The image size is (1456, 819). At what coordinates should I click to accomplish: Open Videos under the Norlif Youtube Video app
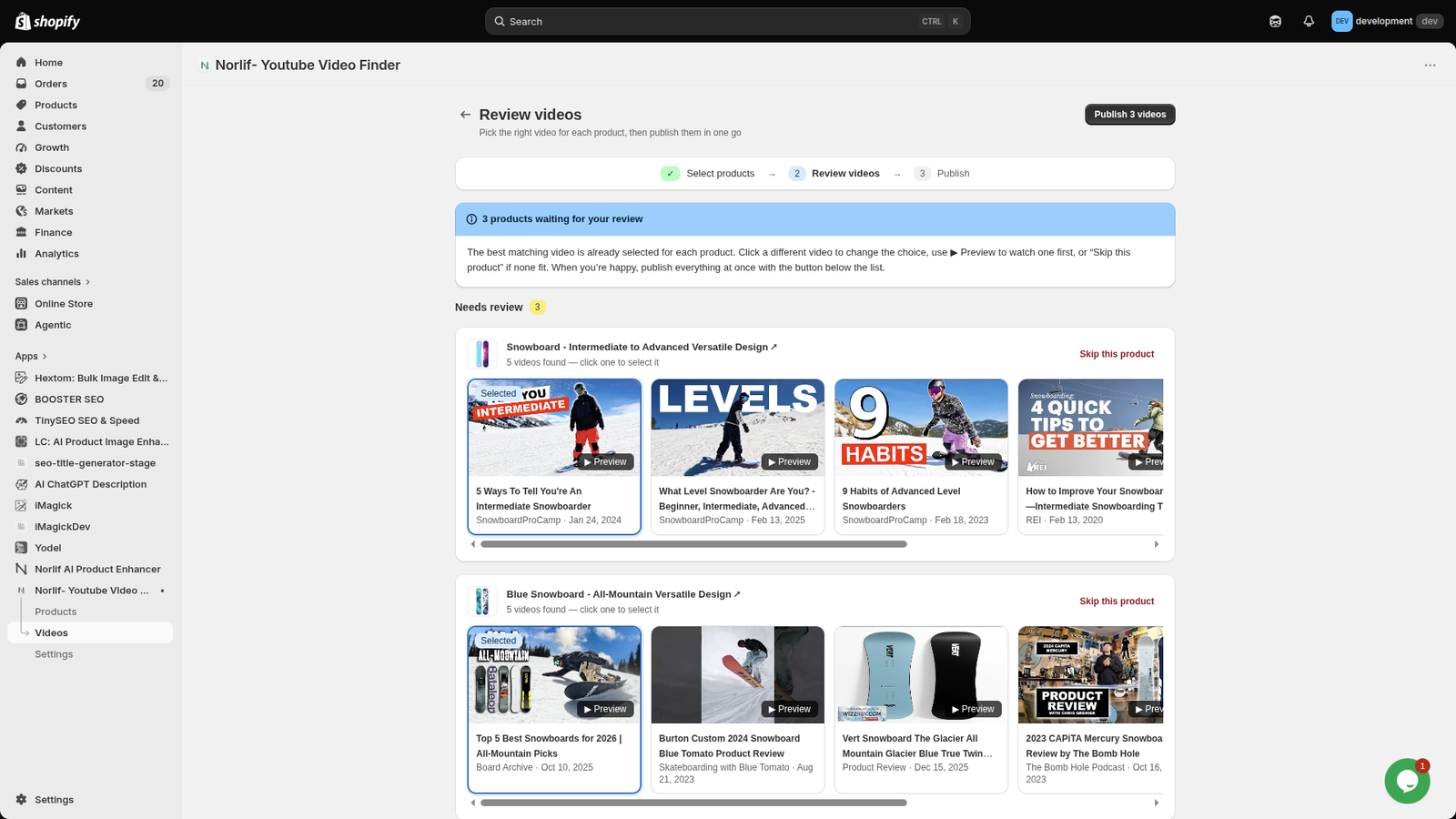click(x=90, y=632)
